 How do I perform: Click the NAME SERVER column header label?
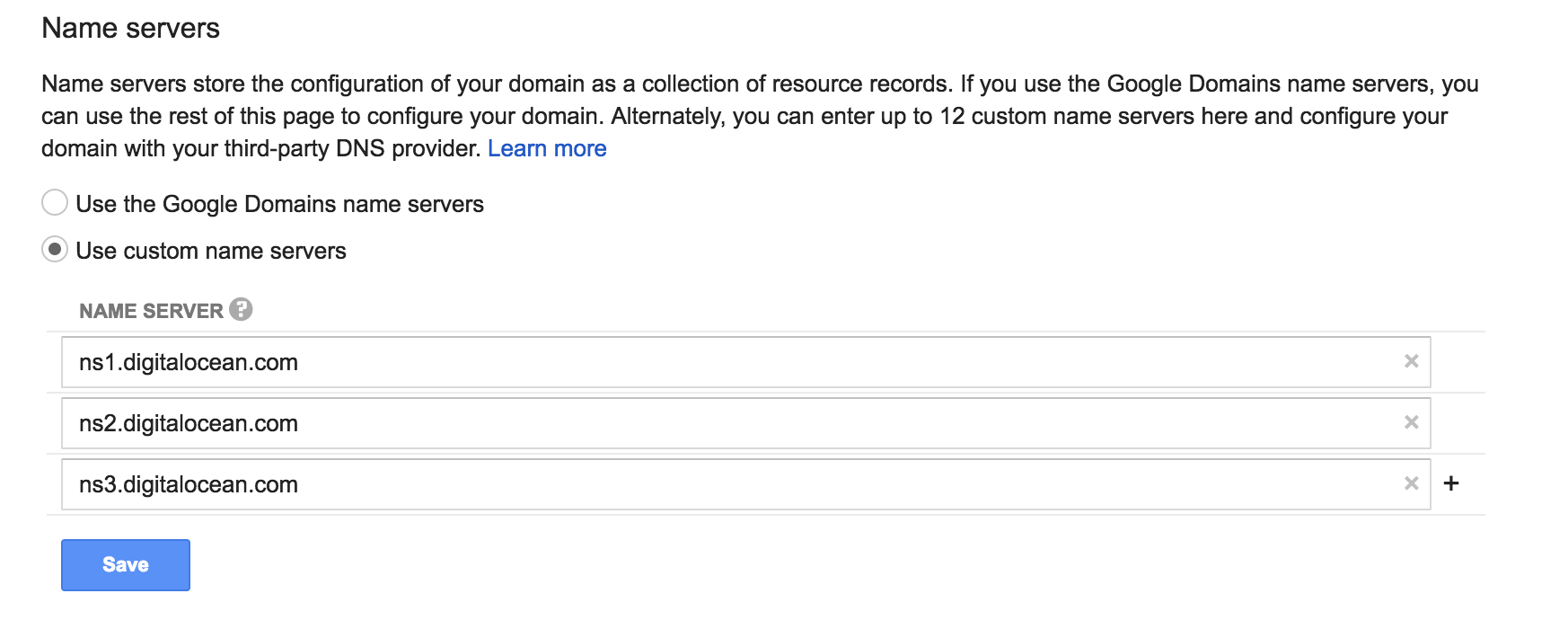pos(151,311)
